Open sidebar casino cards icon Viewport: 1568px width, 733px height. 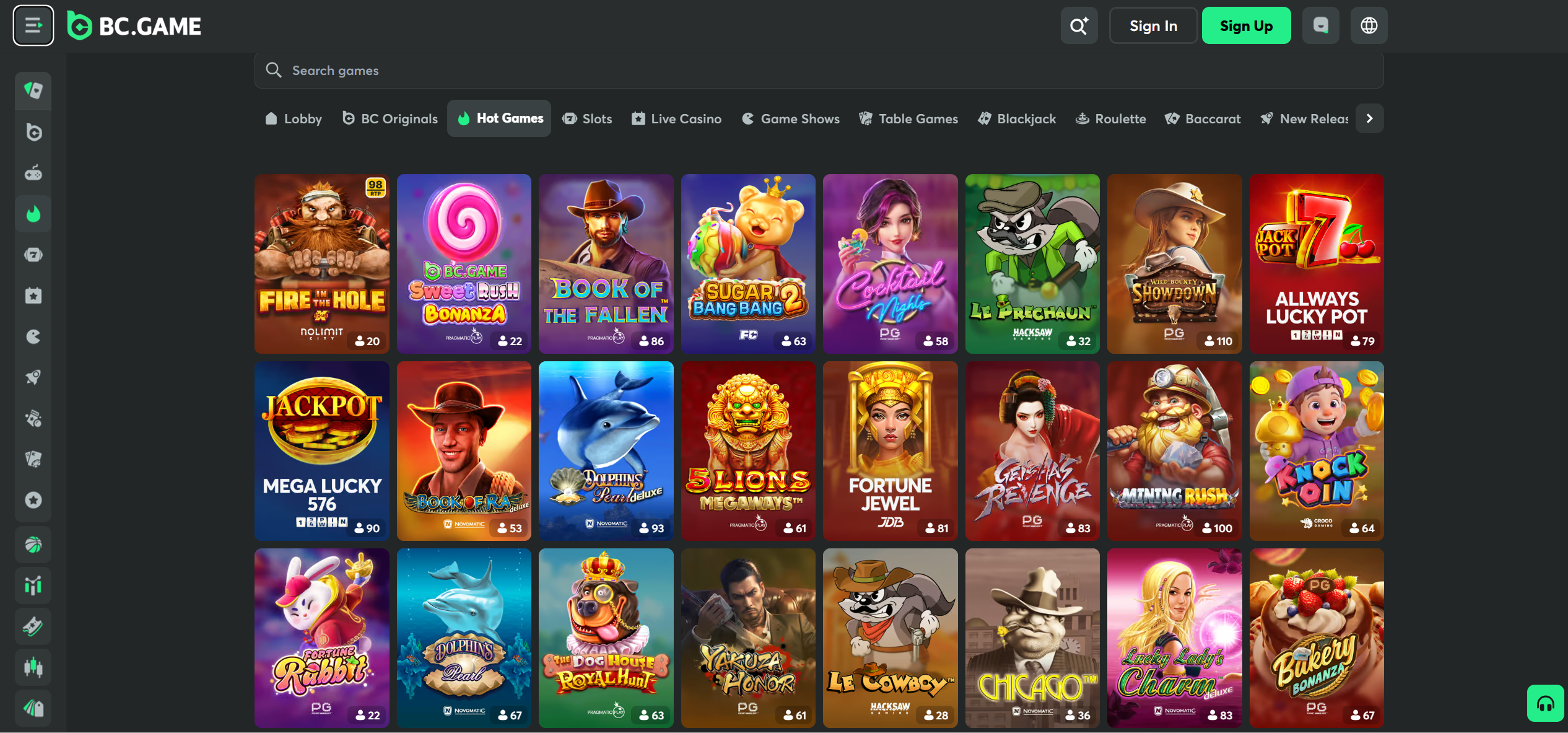(x=33, y=90)
